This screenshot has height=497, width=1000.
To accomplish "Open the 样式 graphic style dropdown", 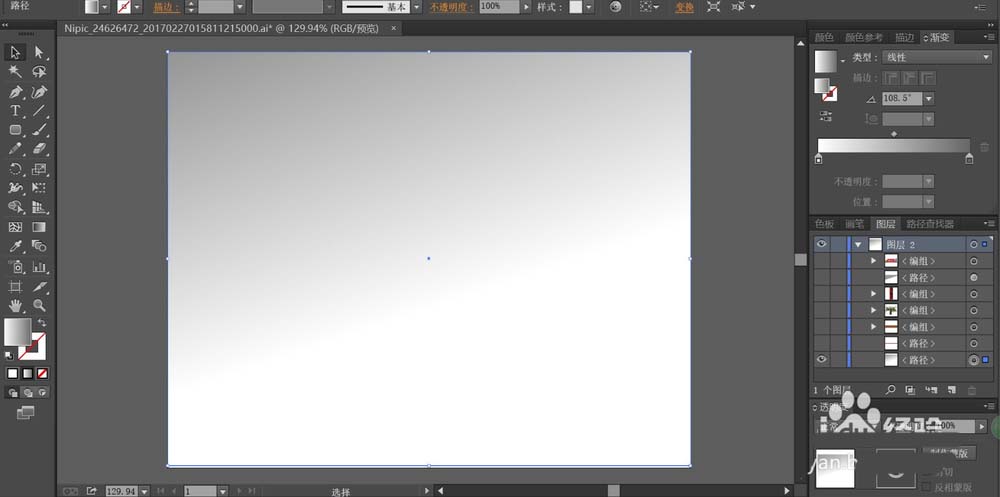I will 588,7.
